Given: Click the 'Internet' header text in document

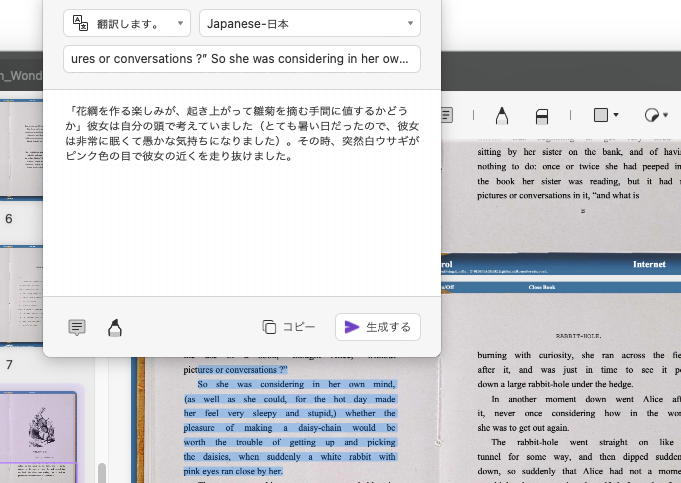Looking at the screenshot, I should [649, 264].
